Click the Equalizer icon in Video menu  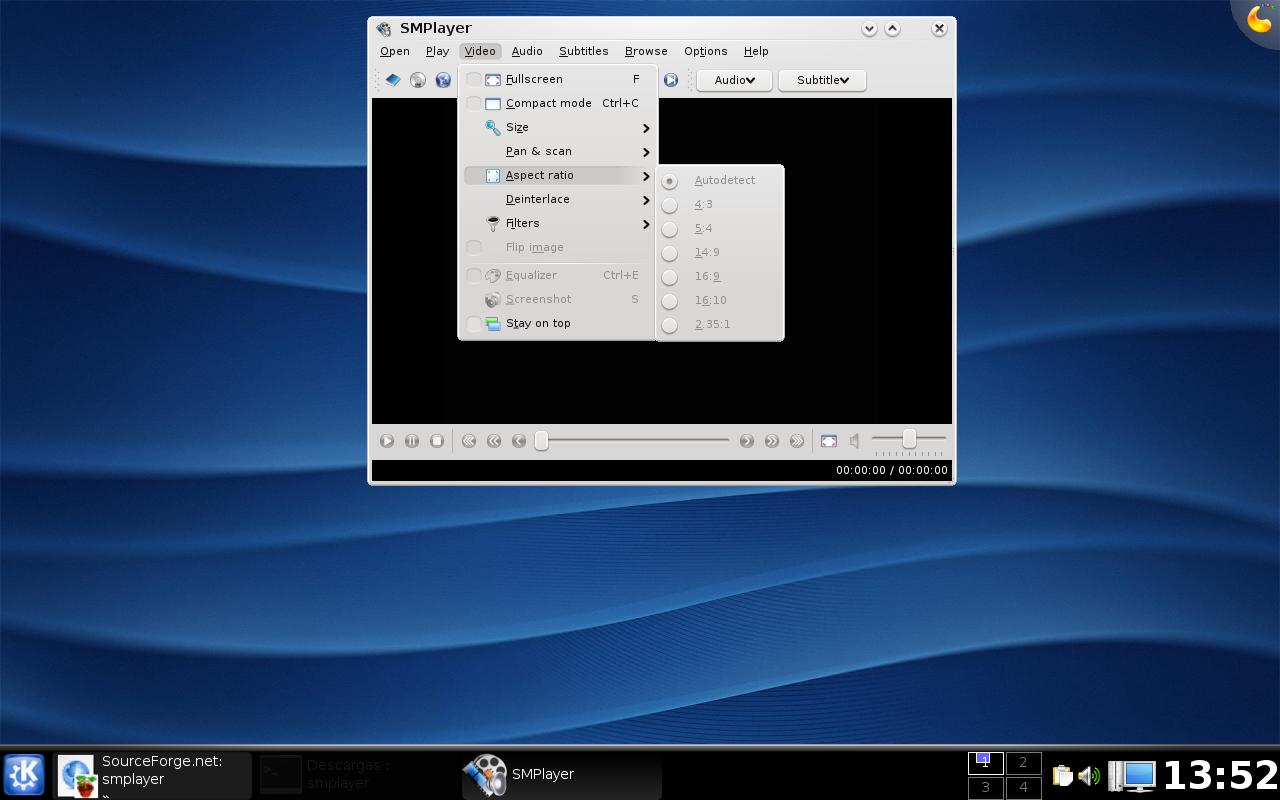(x=493, y=275)
